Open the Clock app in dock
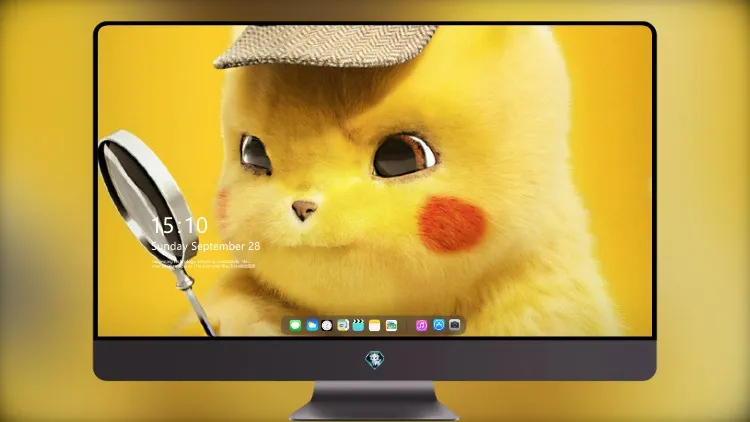The image size is (750, 422). tap(327, 325)
